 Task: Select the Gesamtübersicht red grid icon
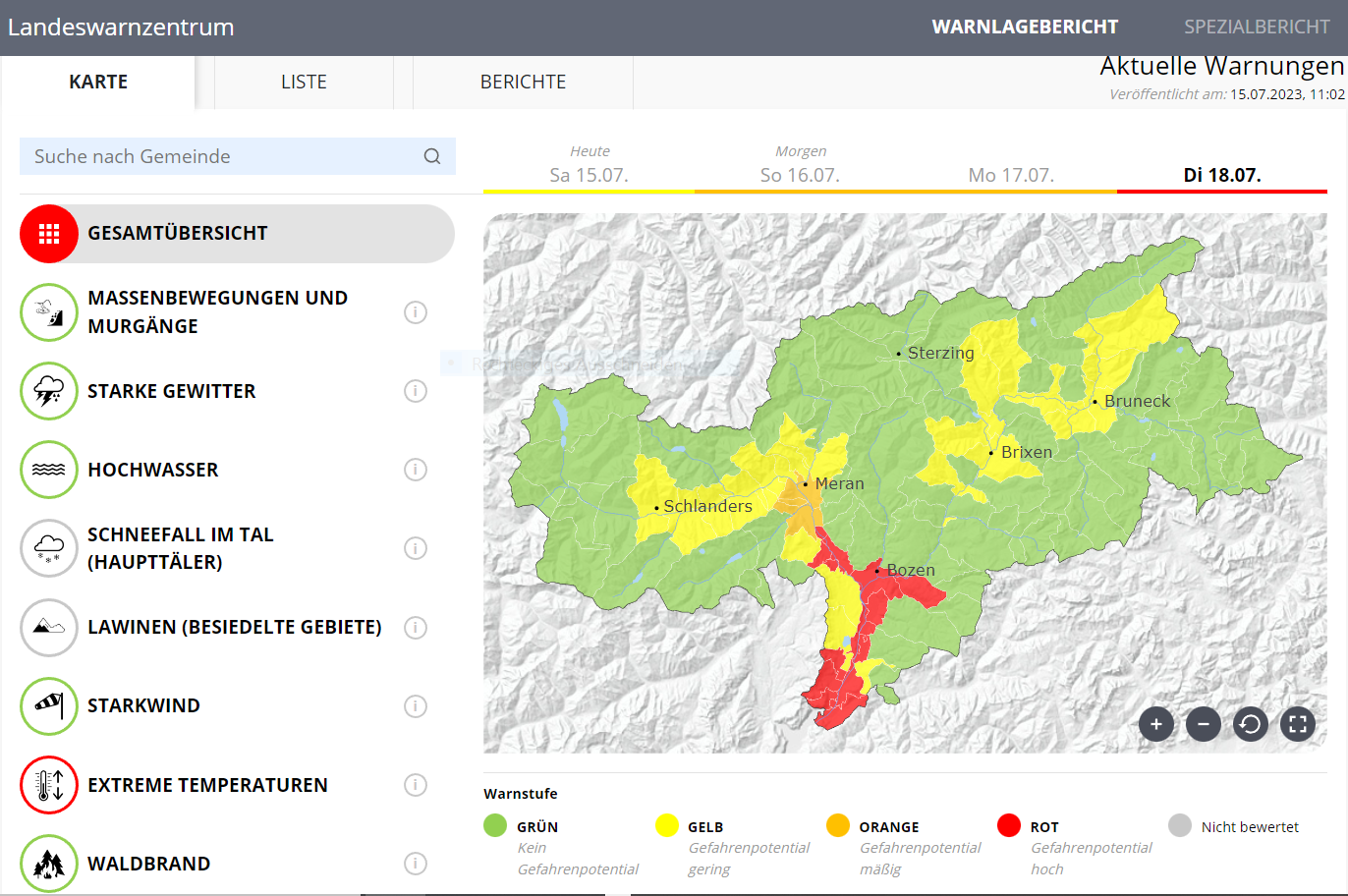coord(49,234)
